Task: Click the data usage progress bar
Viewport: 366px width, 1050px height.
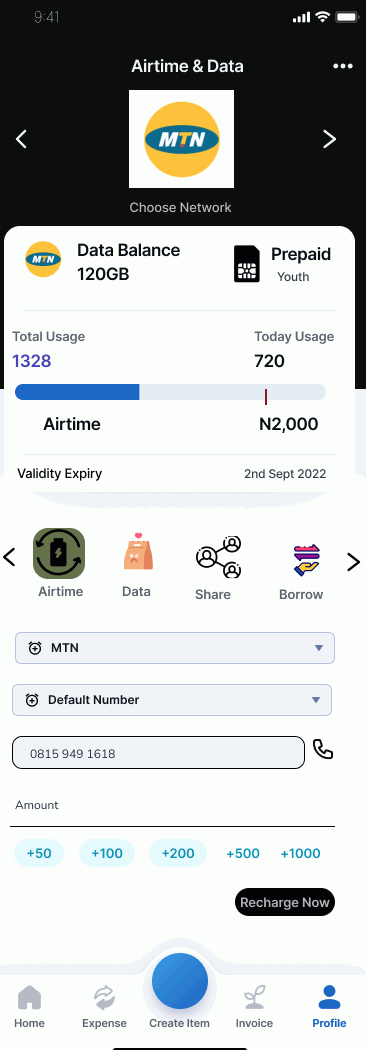Action: pos(170,392)
